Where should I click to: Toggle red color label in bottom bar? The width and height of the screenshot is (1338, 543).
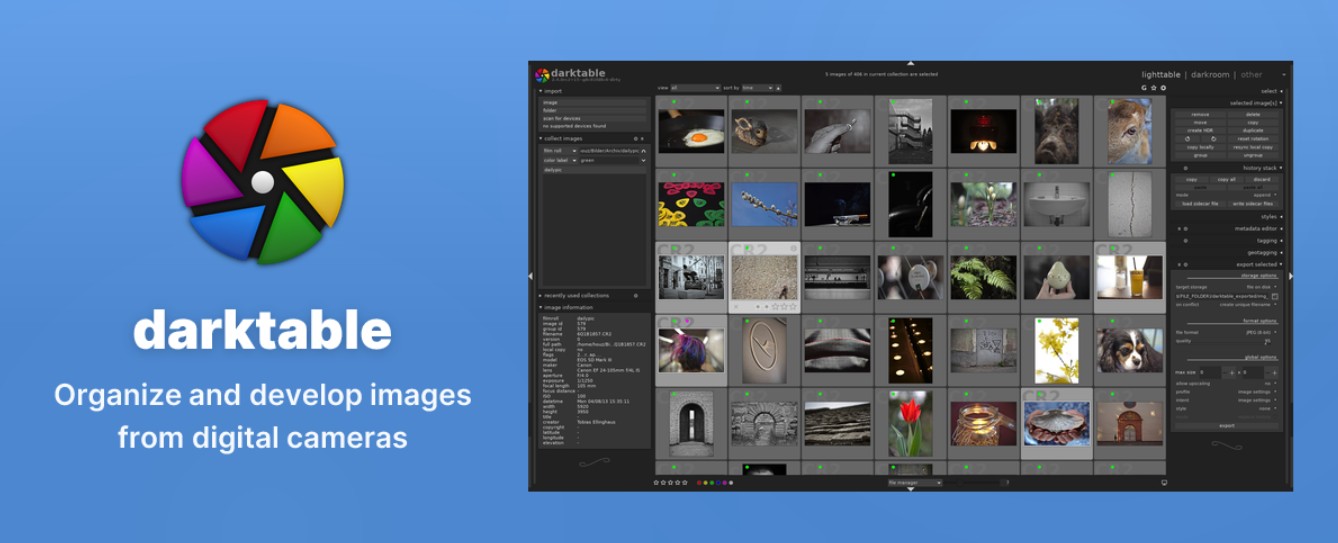click(699, 483)
